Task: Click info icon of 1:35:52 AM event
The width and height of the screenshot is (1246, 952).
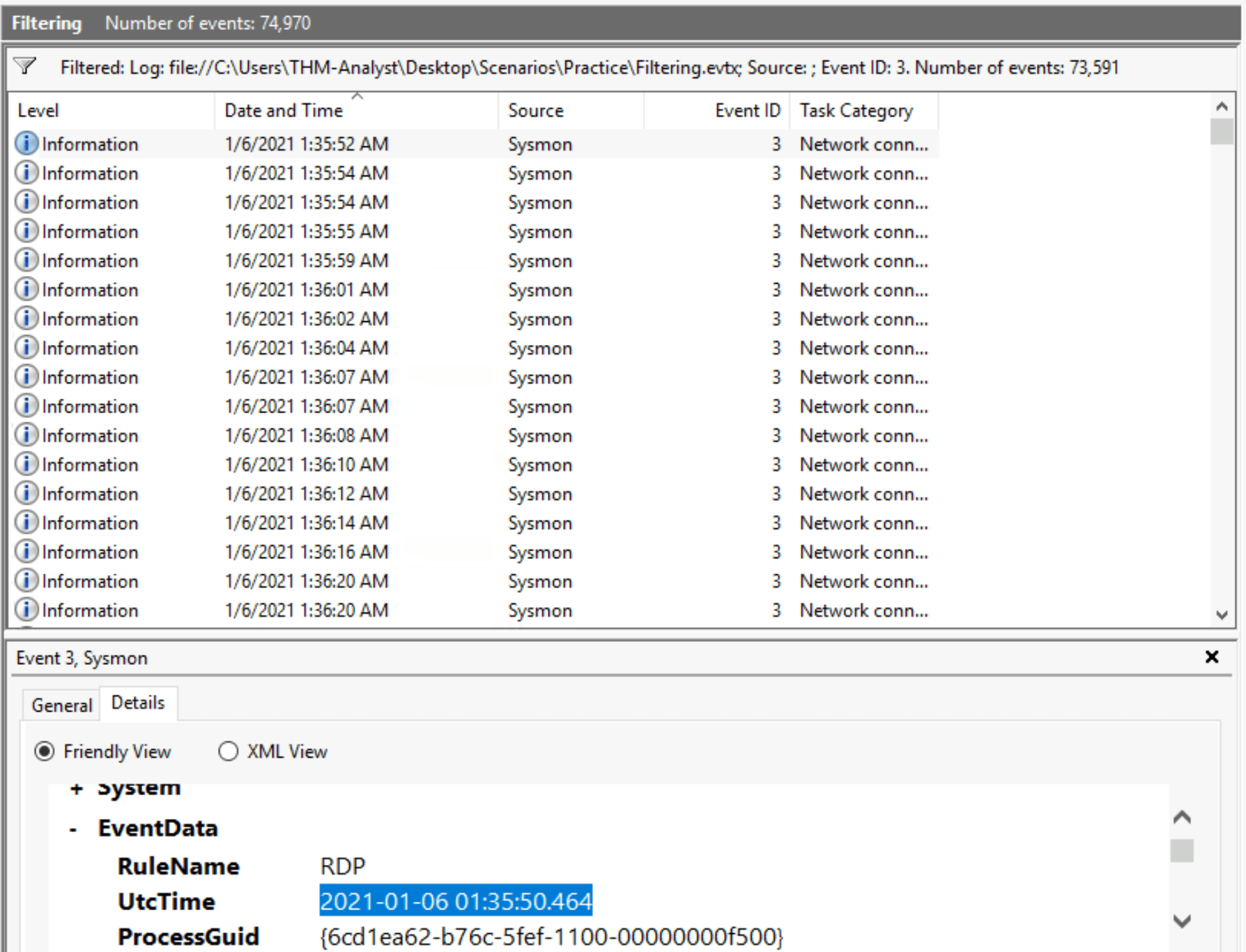Action: coord(26,144)
